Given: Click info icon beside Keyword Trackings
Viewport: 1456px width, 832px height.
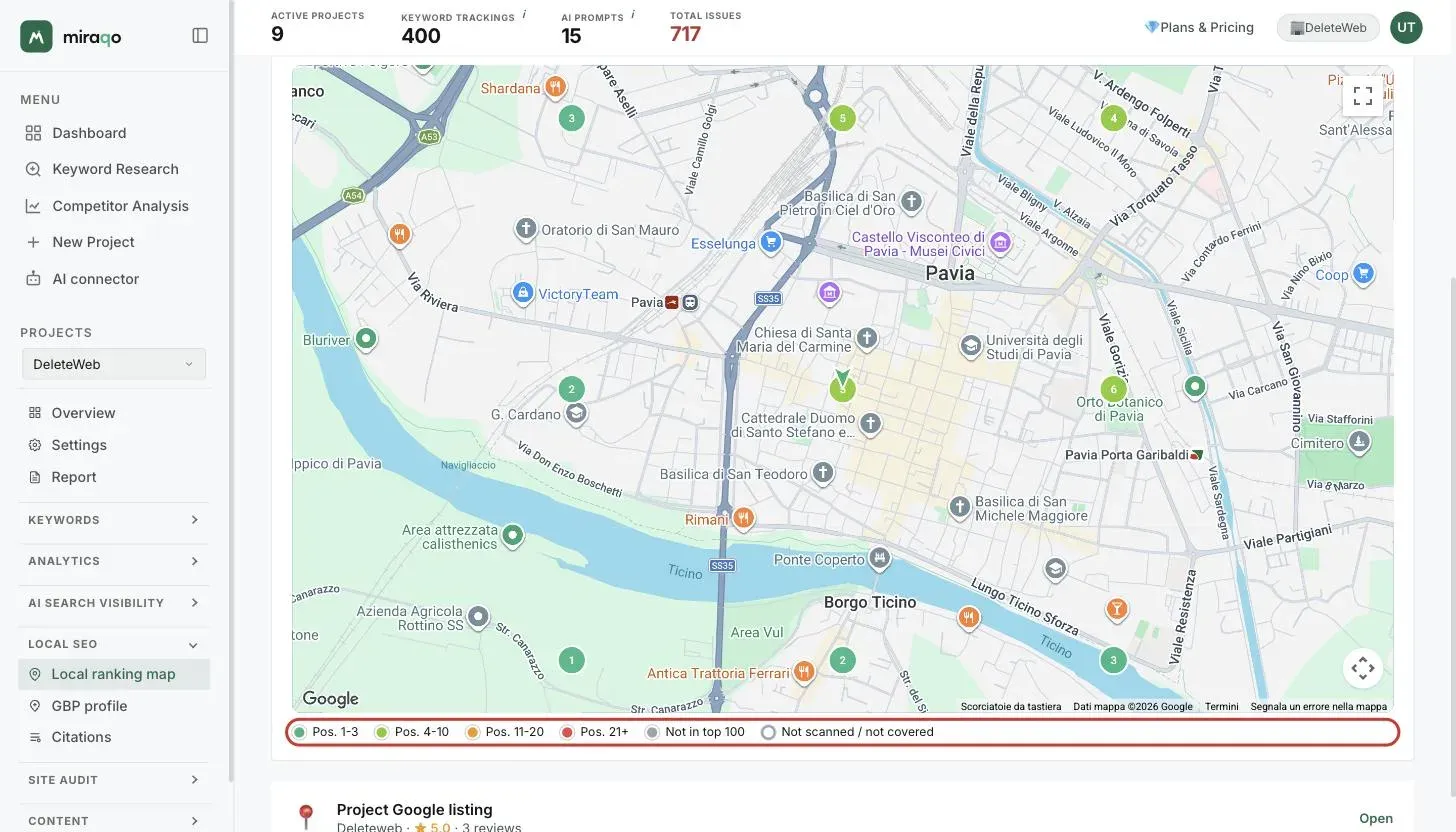Looking at the screenshot, I should (x=524, y=15).
